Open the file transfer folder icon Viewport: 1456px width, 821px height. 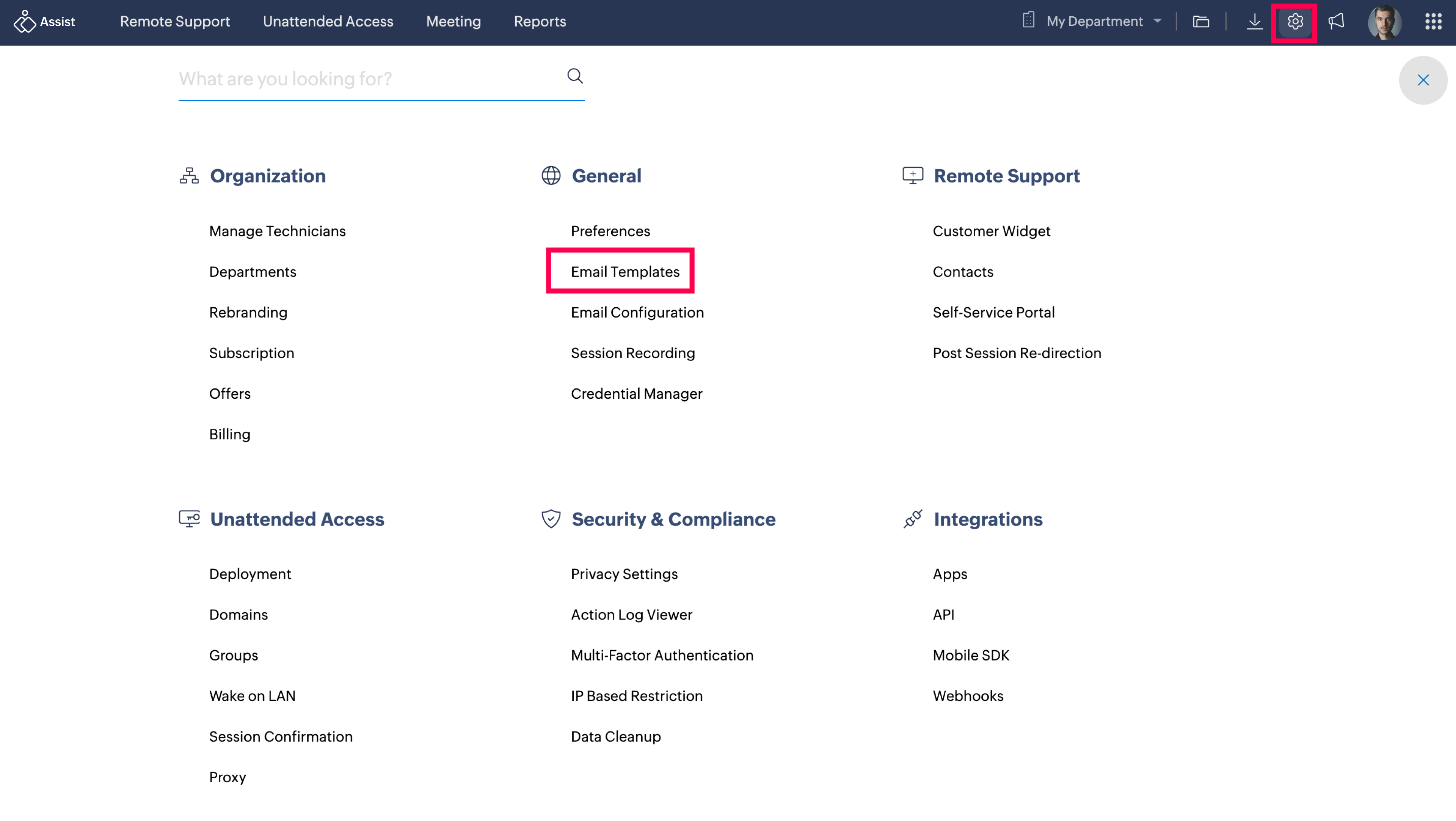[x=1200, y=22]
